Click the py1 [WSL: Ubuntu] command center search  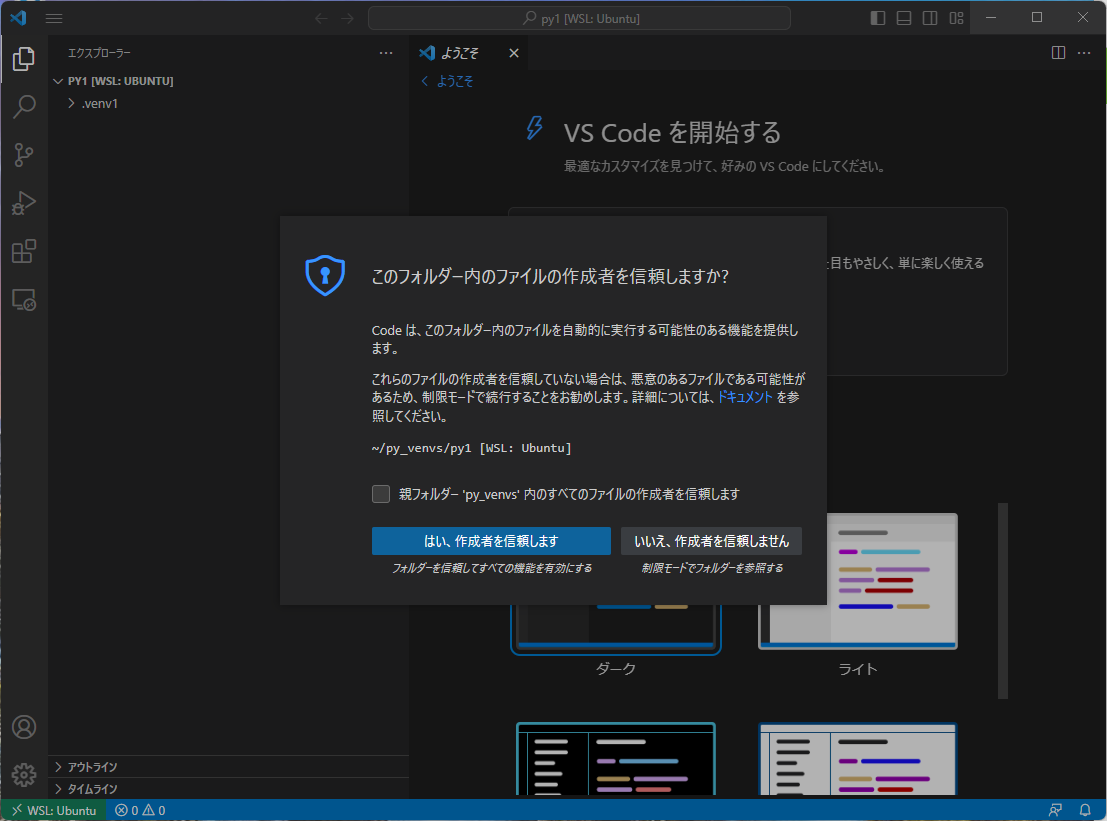click(580, 18)
